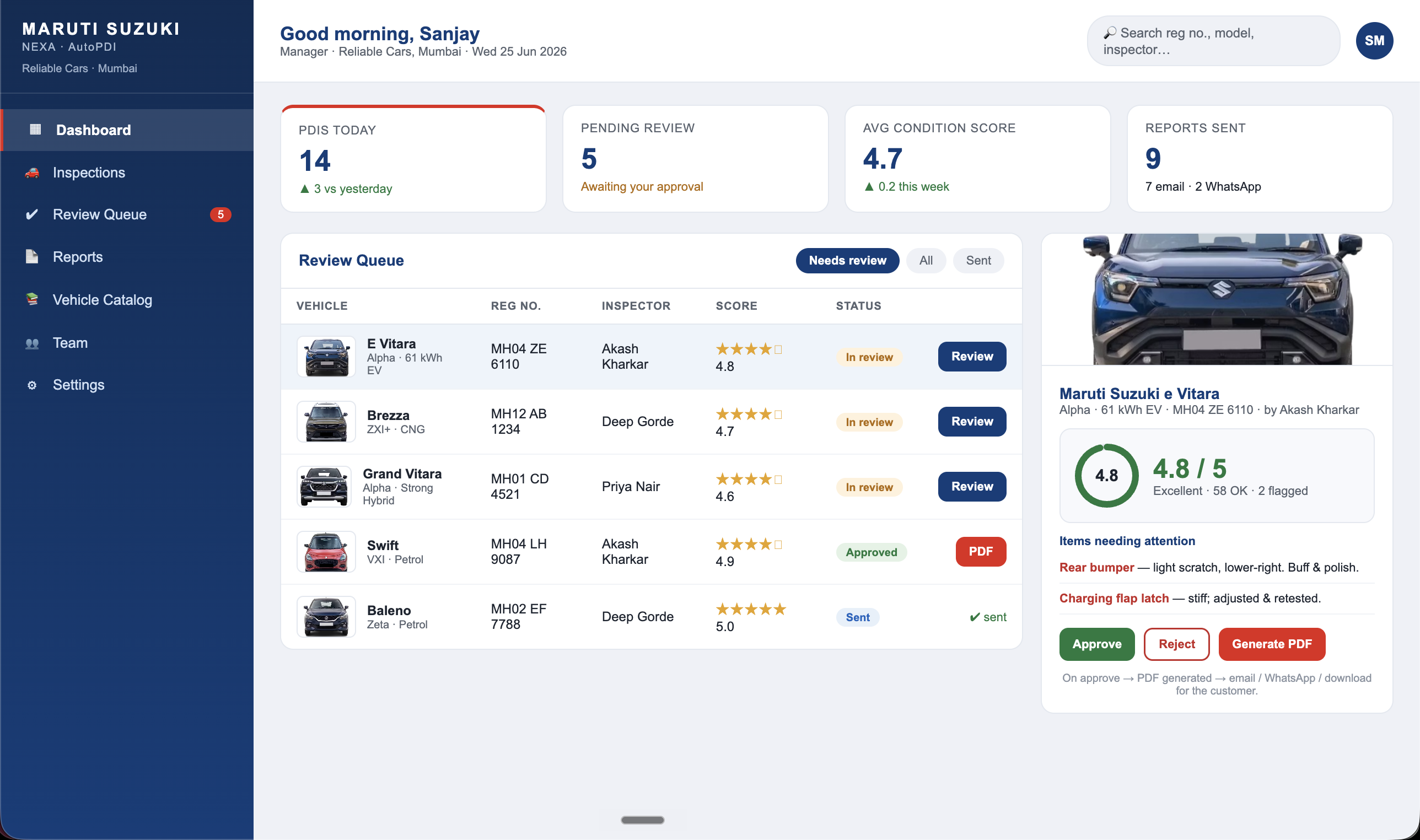Click the Avg Condition Score card

click(x=977, y=159)
